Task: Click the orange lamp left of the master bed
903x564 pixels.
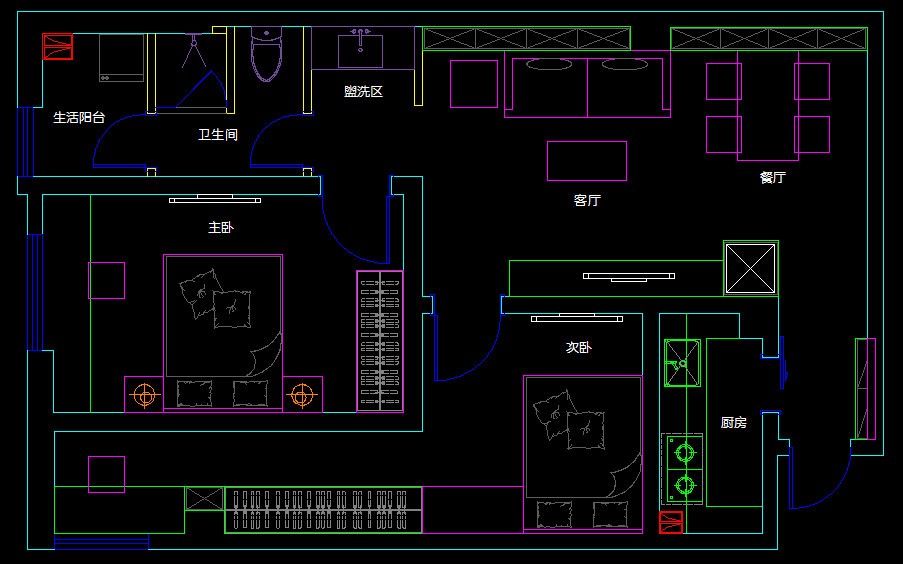Action: click(x=144, y=395)
